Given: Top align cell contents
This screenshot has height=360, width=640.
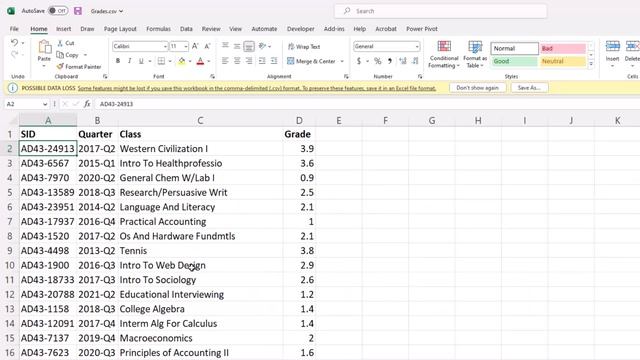Looking at the screenshot, I should [x=225, y=46].
